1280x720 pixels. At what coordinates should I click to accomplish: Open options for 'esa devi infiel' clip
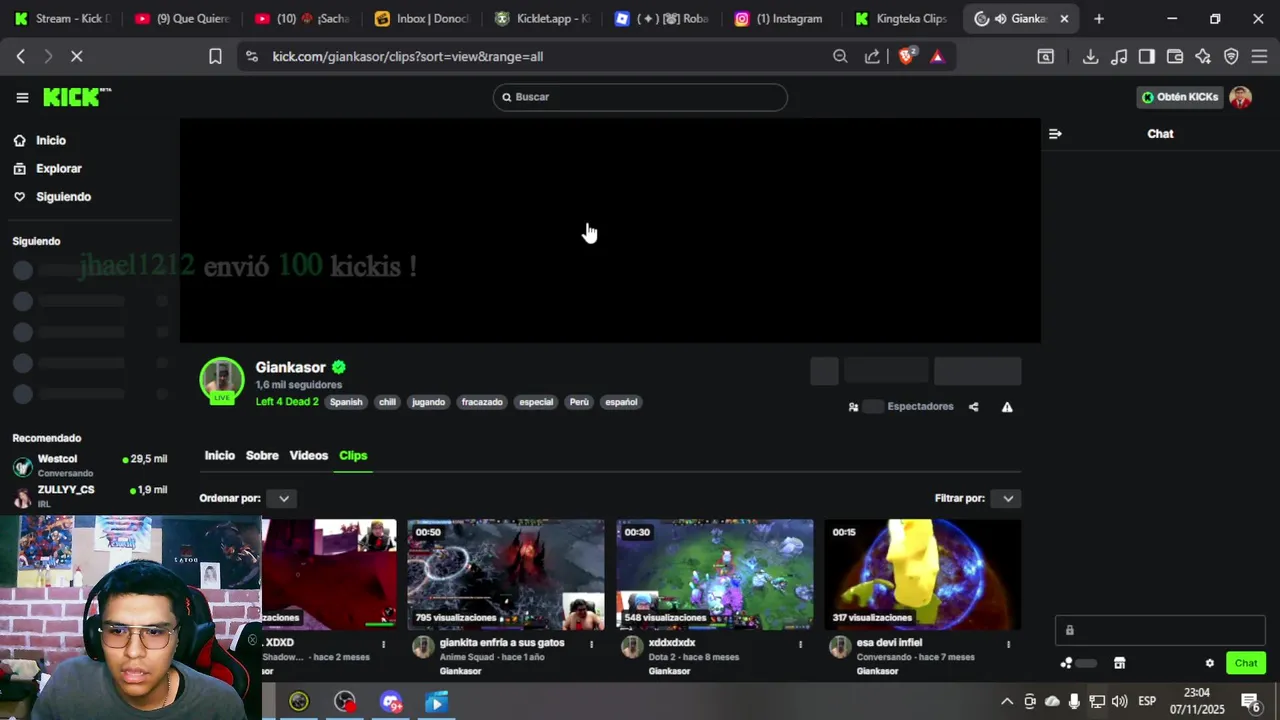(x=1008, y=645)
